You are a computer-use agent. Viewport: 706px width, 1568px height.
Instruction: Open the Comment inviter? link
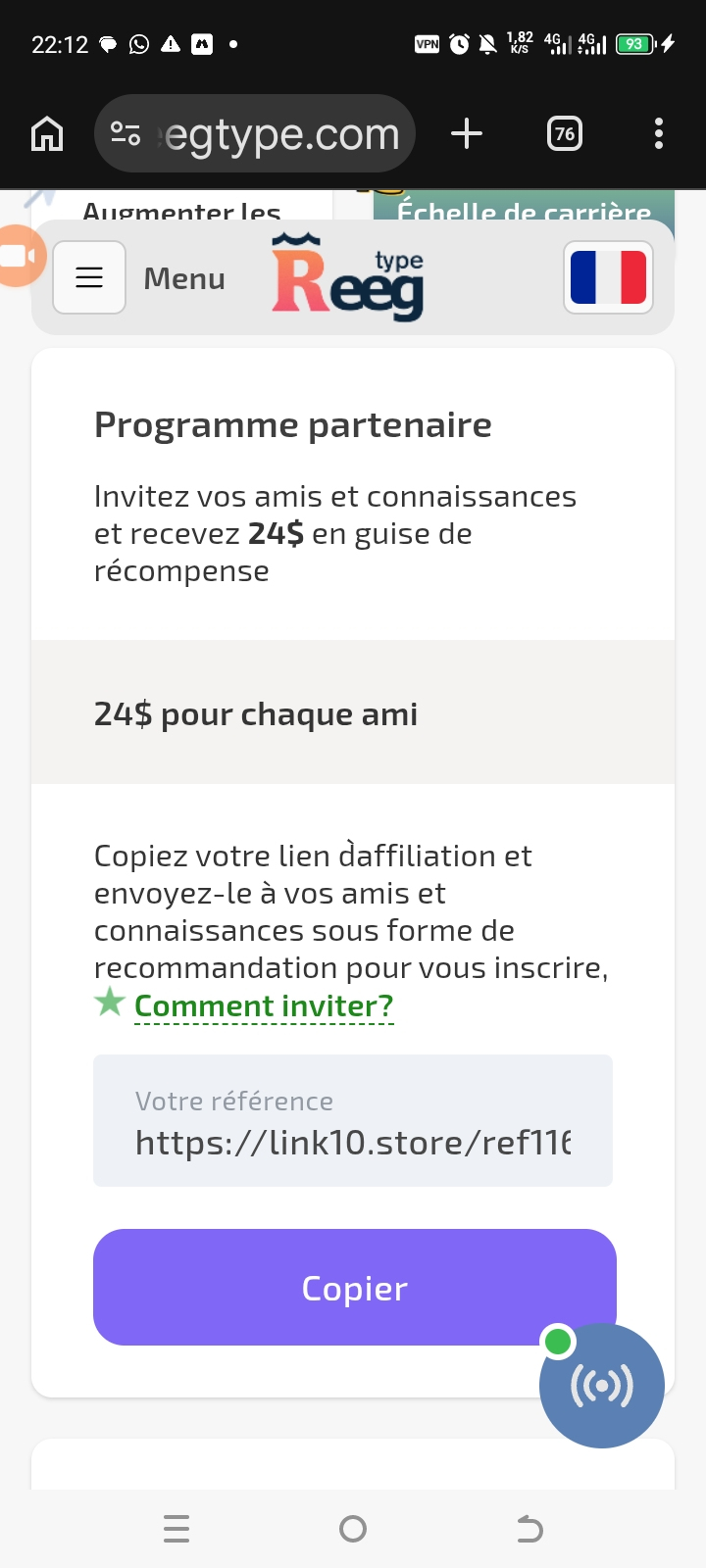point(264,1006)
